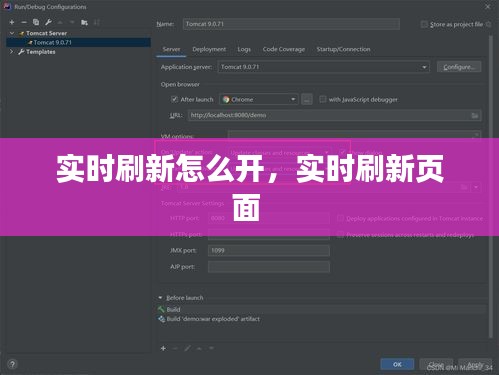Browse URL folder icon in URL field
The width and height of the screenshot is (499, 375).
475,115
